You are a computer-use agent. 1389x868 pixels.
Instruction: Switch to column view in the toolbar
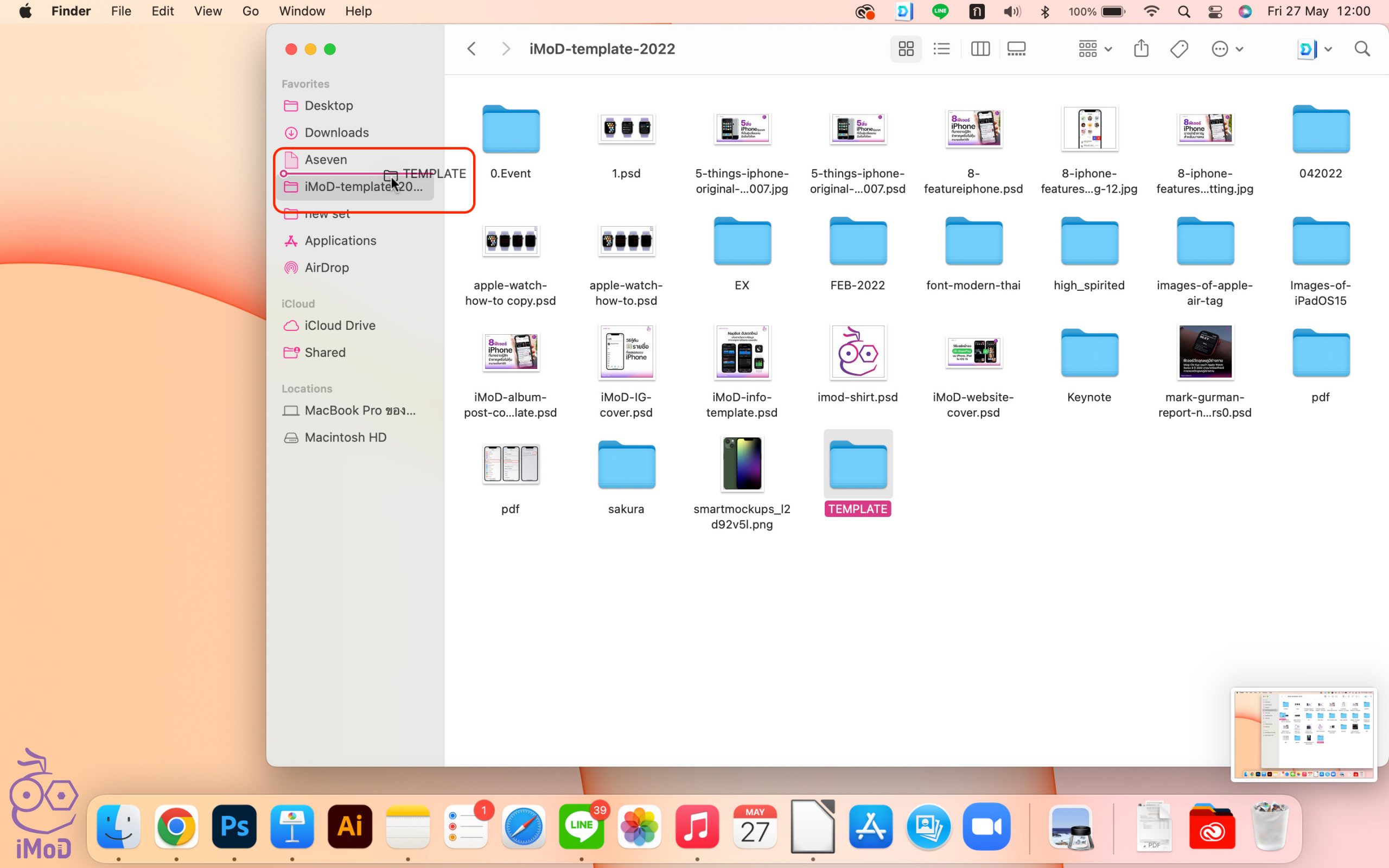(x=980, y=49)
